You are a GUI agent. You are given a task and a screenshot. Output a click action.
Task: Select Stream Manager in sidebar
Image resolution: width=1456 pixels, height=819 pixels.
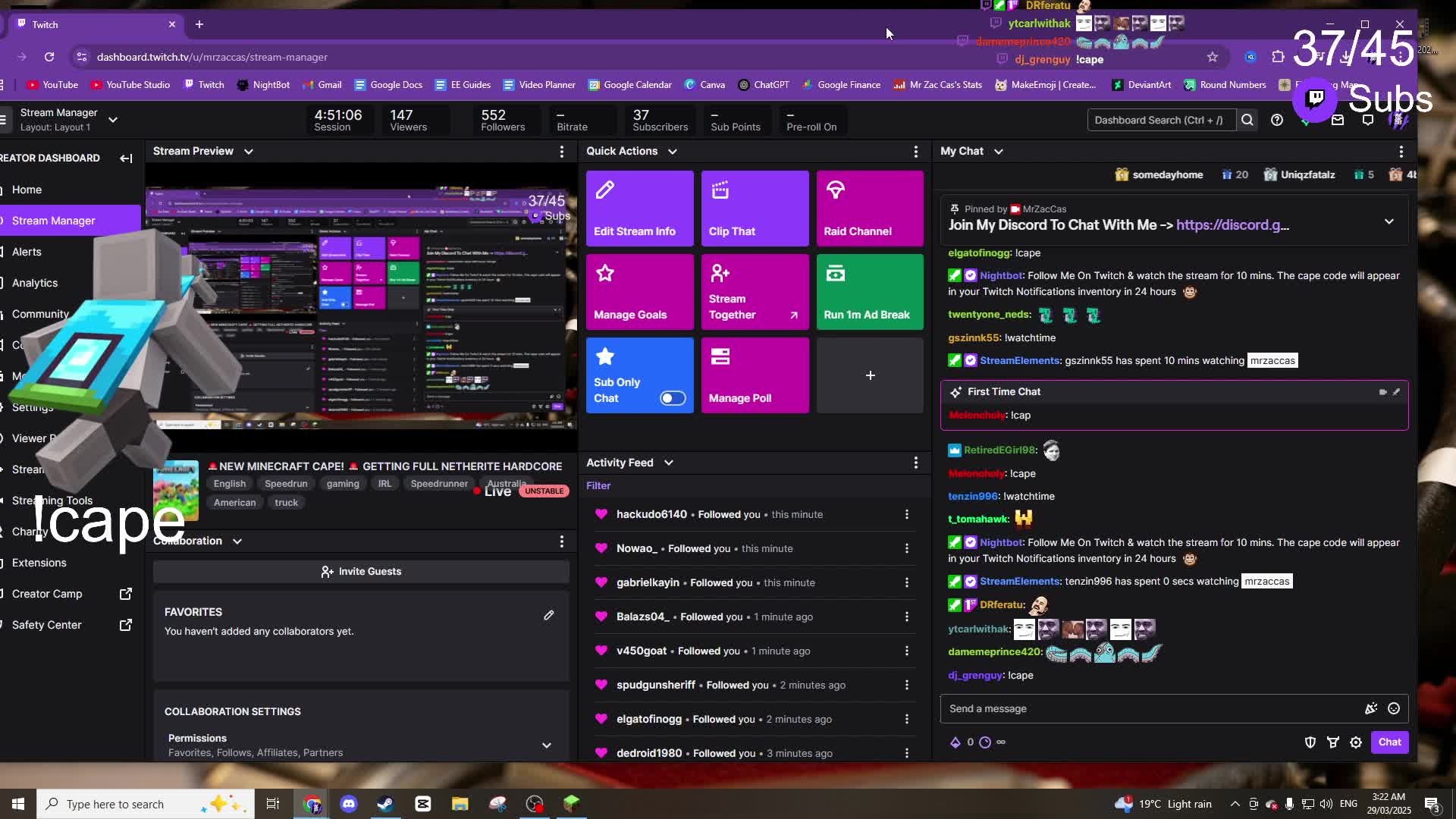pyautogui.click(x=71, y=221)
